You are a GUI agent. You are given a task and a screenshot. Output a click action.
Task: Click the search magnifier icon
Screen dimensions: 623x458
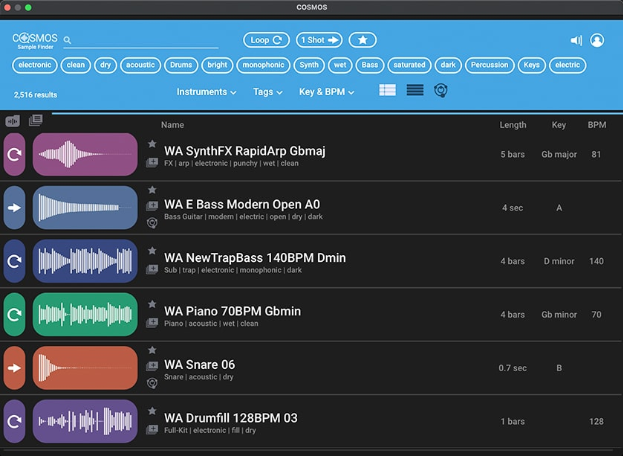67,40
